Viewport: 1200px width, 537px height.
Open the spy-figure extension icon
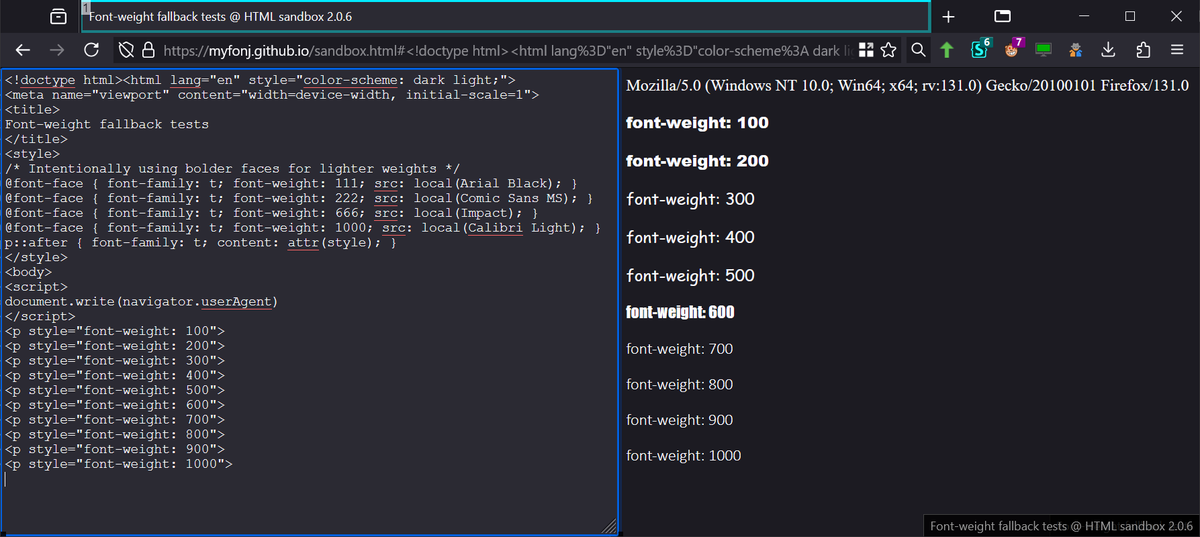coord(1075,50)
